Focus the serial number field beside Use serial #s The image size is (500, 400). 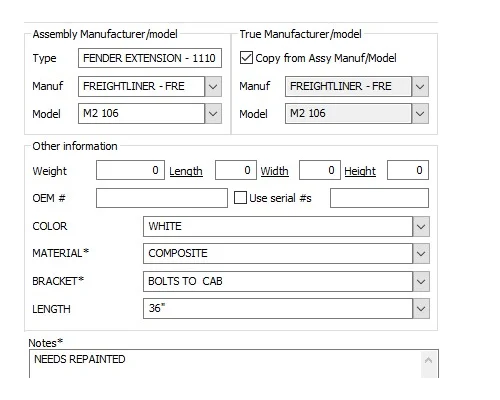point(379,198)
